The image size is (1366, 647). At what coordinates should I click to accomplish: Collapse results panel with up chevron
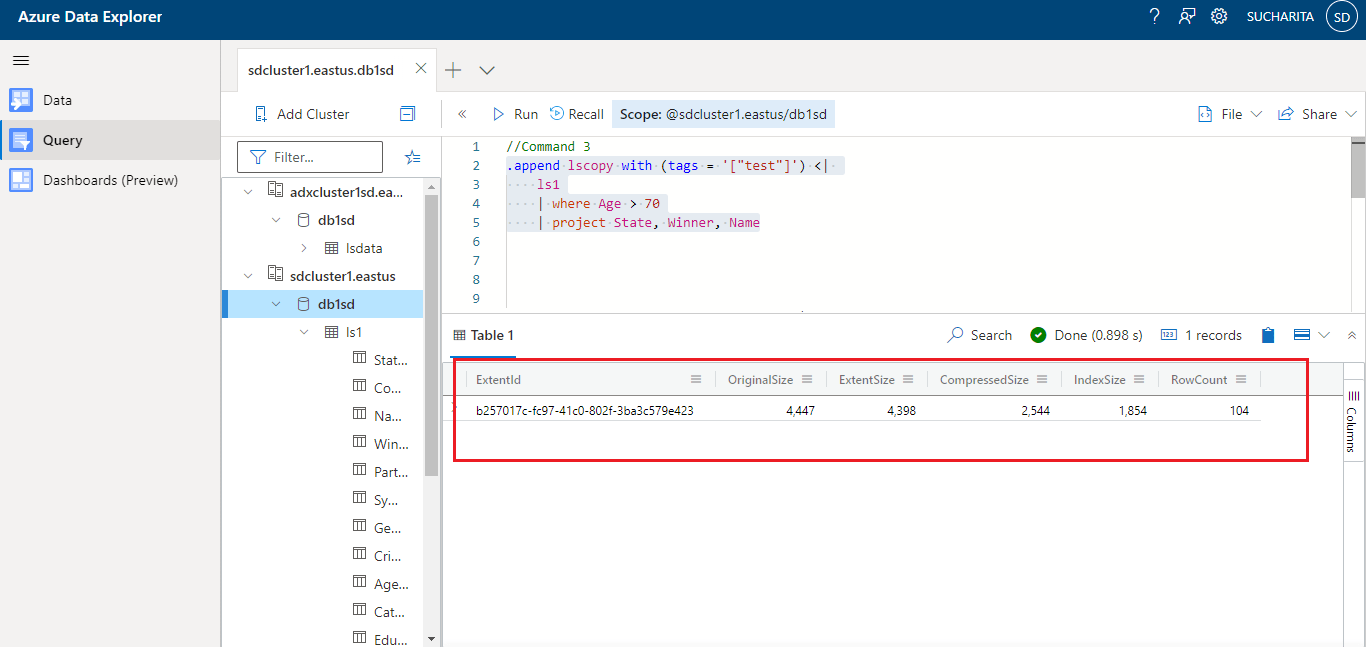tap(1352, 335)
